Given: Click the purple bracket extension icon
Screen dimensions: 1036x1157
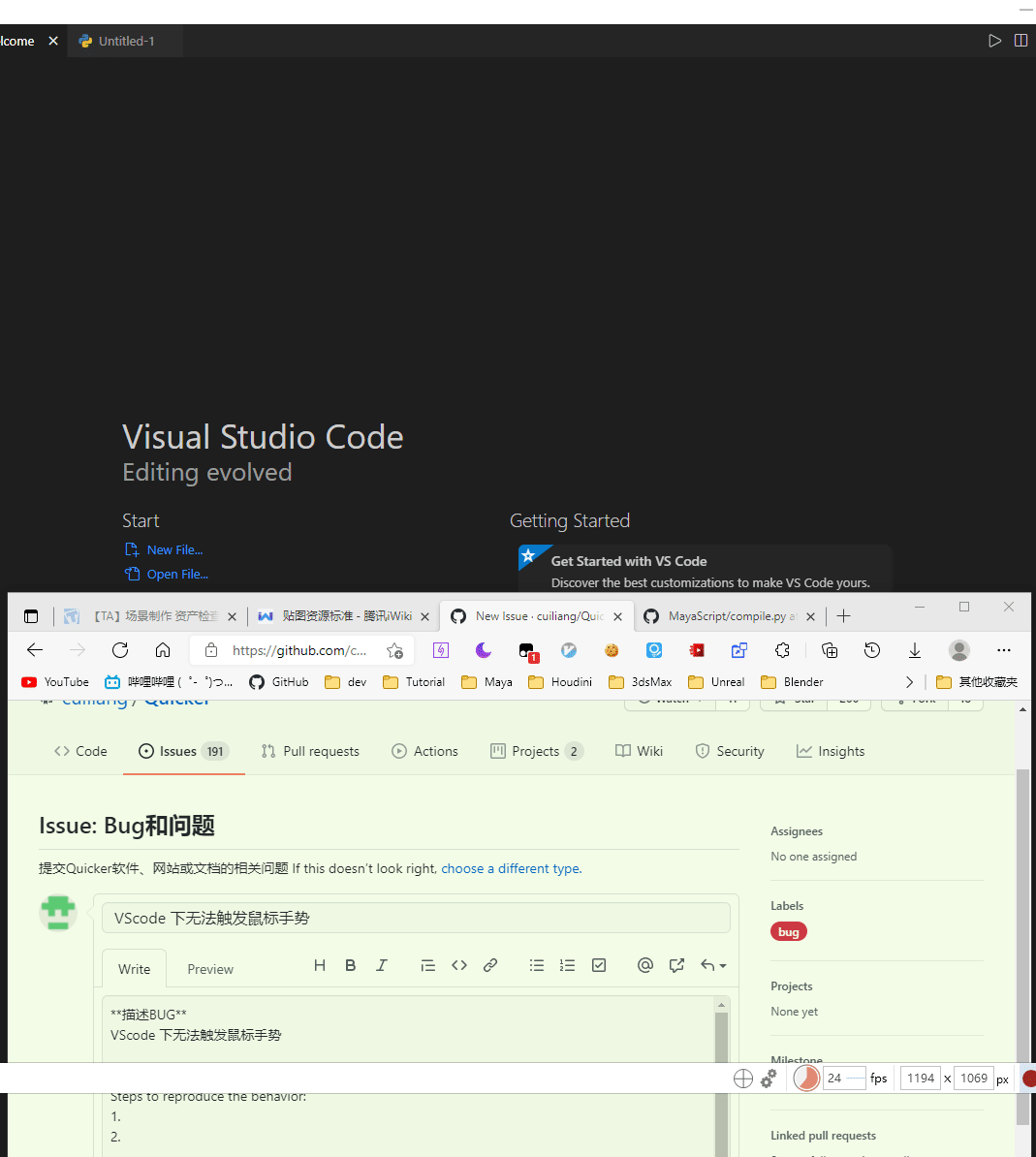Looking at the screenshot, I should pyautogui.click(x=441, y=650).
